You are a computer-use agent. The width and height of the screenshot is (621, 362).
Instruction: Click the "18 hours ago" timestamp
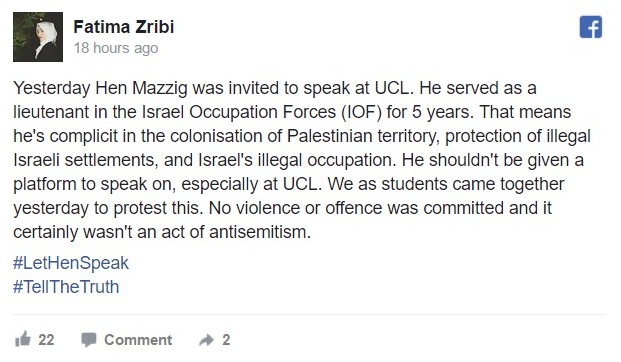tap(116, 48)
